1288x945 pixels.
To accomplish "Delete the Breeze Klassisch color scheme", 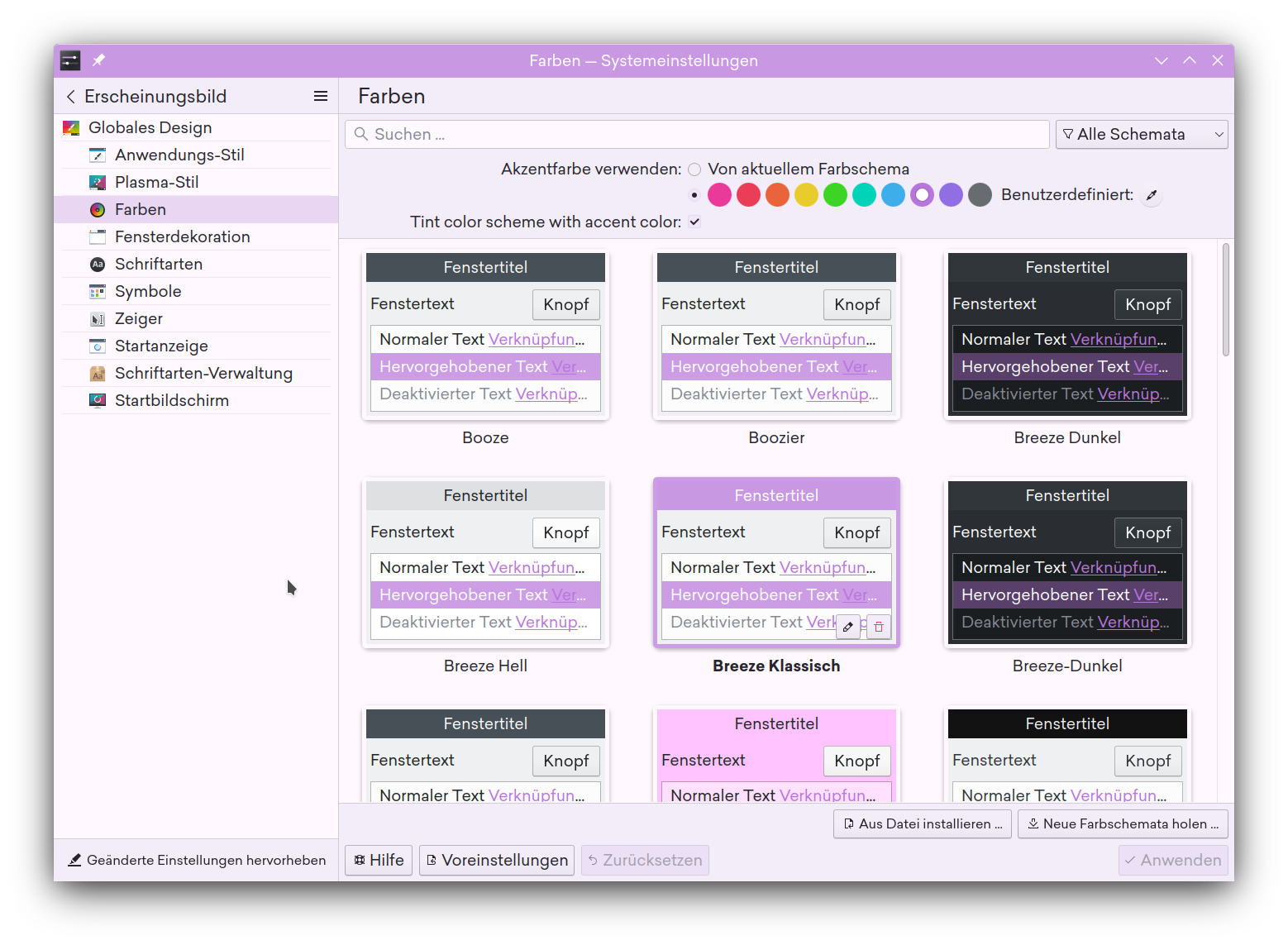I will click(x=879, y=626).
